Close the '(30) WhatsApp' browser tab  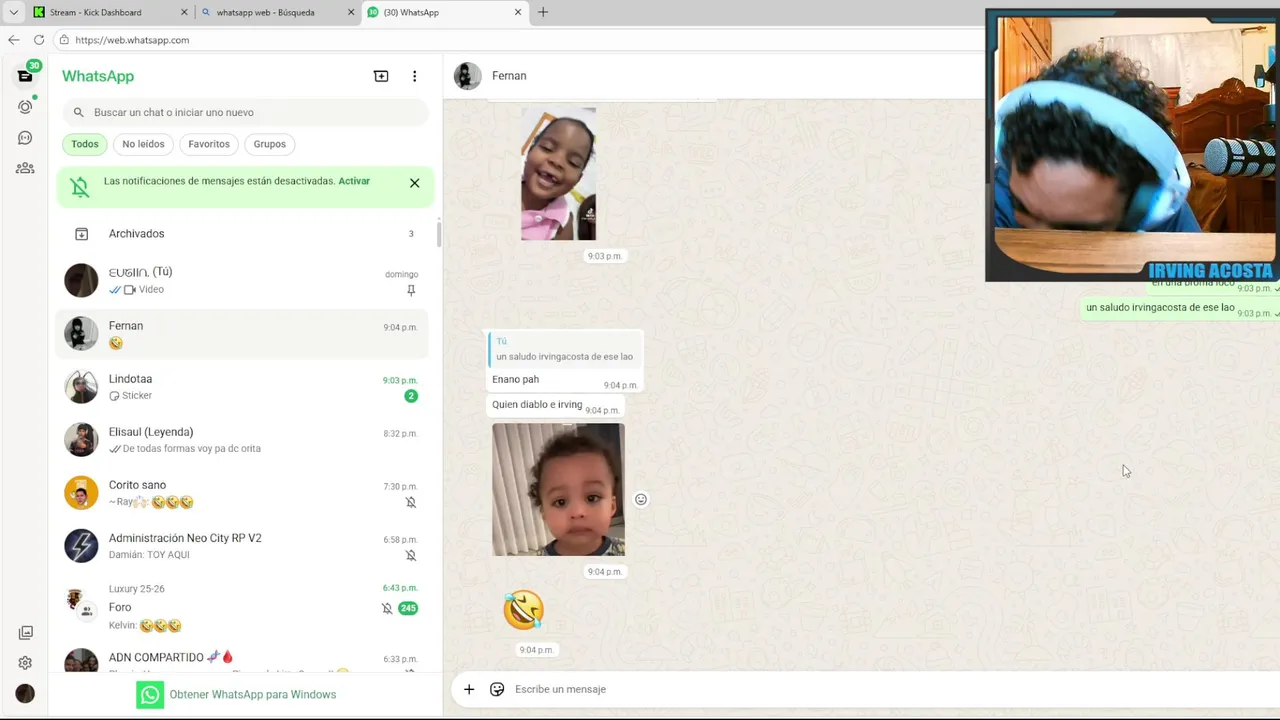point(518,12)
